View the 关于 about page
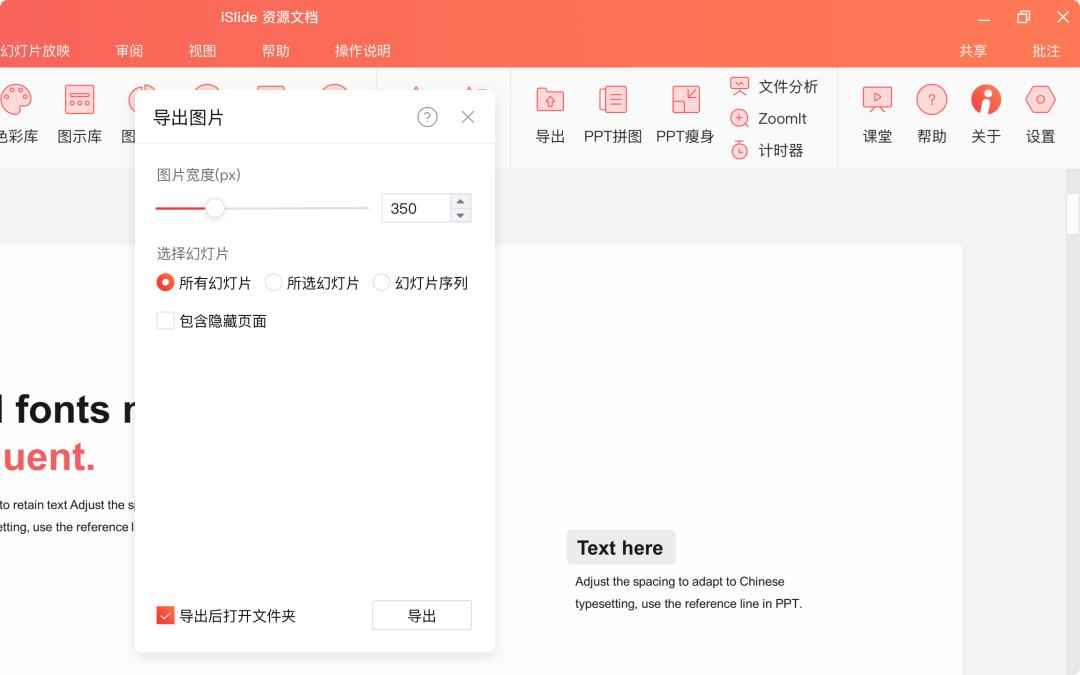This screenshot has height=675, width=1080. [x=986, y=113]
